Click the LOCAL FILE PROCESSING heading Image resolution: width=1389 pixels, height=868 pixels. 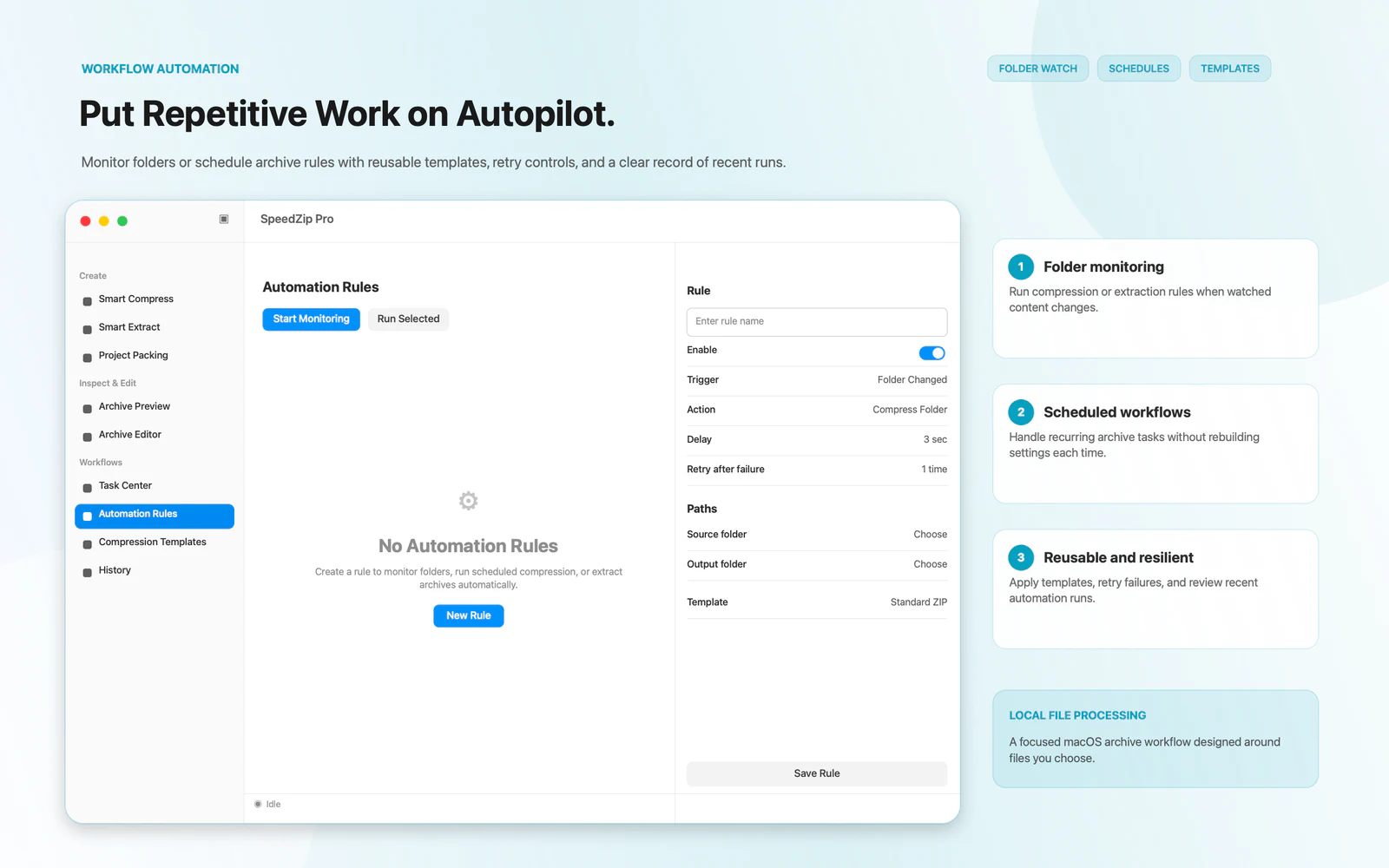pyautogui.click(x=1077, y=715)
